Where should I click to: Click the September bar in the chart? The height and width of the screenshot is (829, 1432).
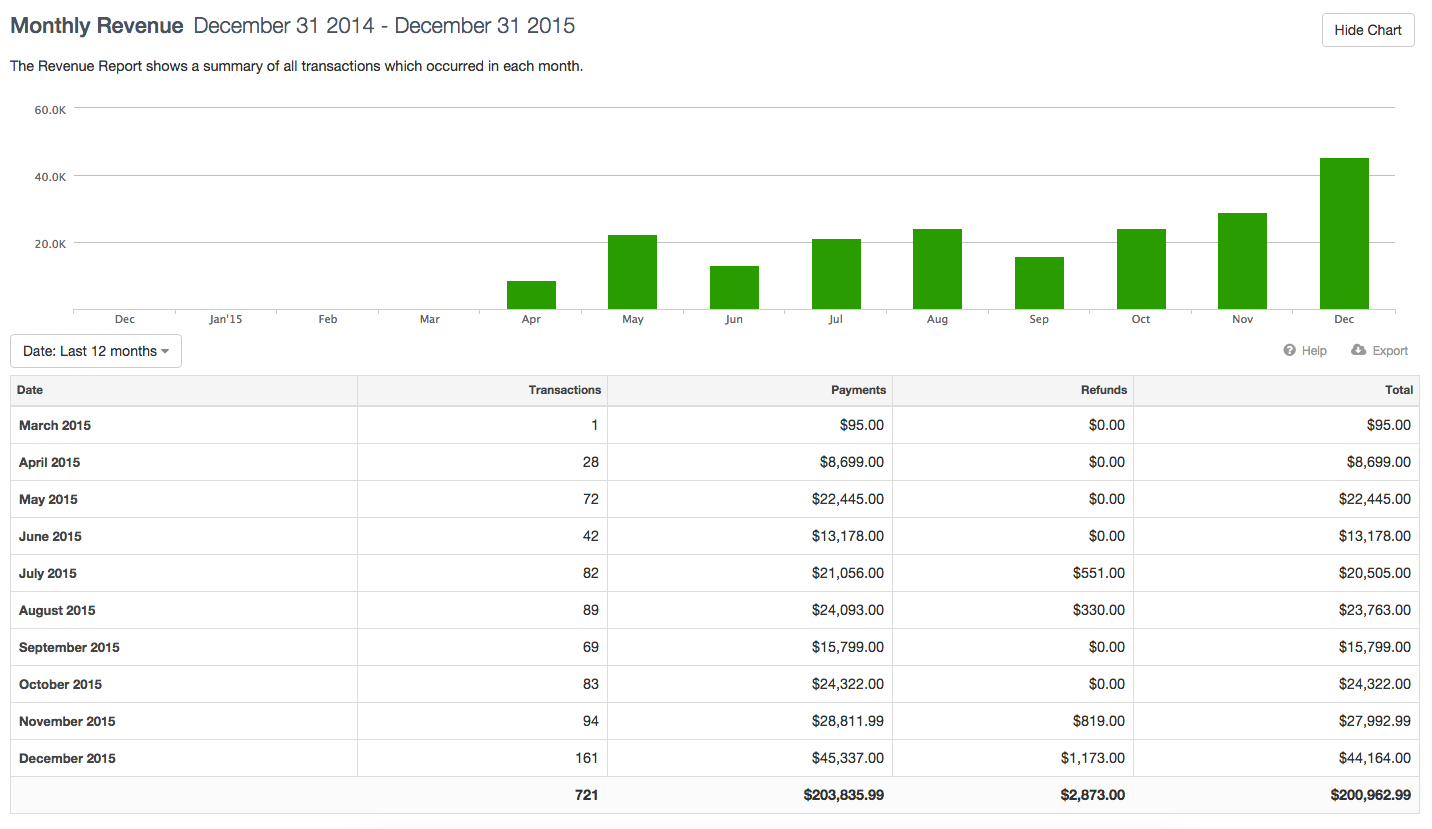pos(1039,283)
